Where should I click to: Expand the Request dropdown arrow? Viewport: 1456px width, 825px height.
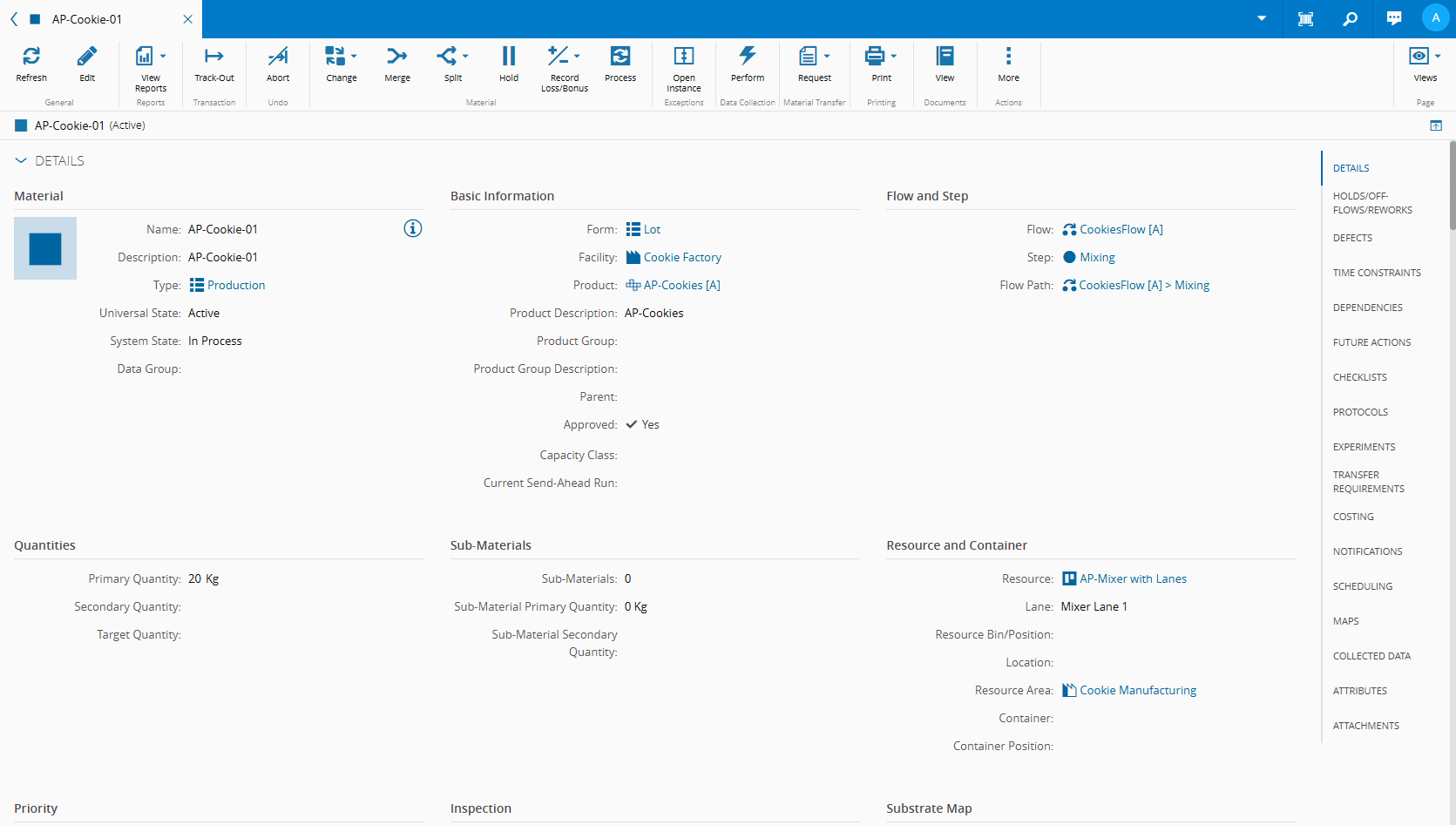pyautogui.click(x=827, y=57)
